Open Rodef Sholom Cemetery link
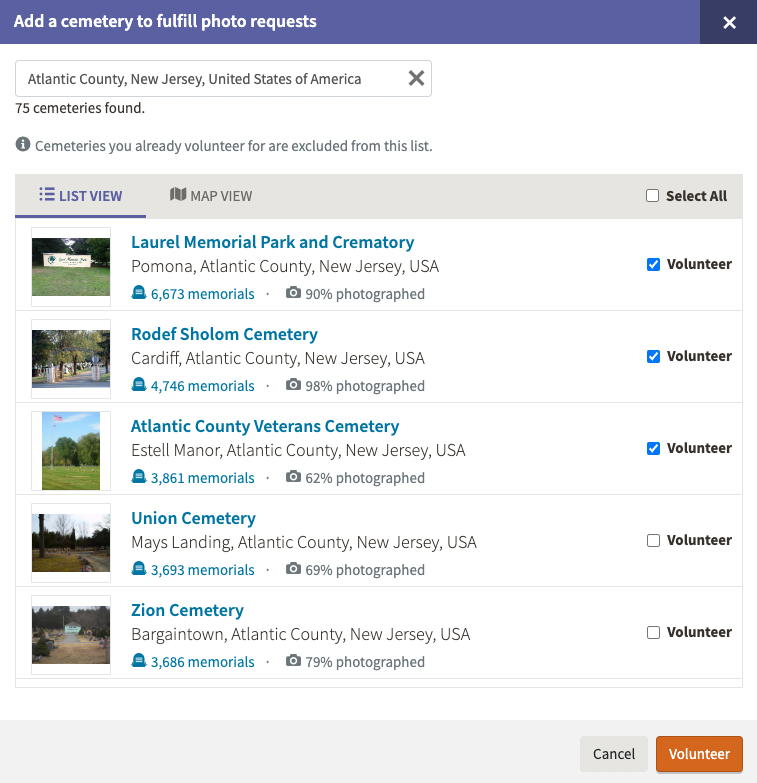Viewport: 757px width, 783px height. 224,334
